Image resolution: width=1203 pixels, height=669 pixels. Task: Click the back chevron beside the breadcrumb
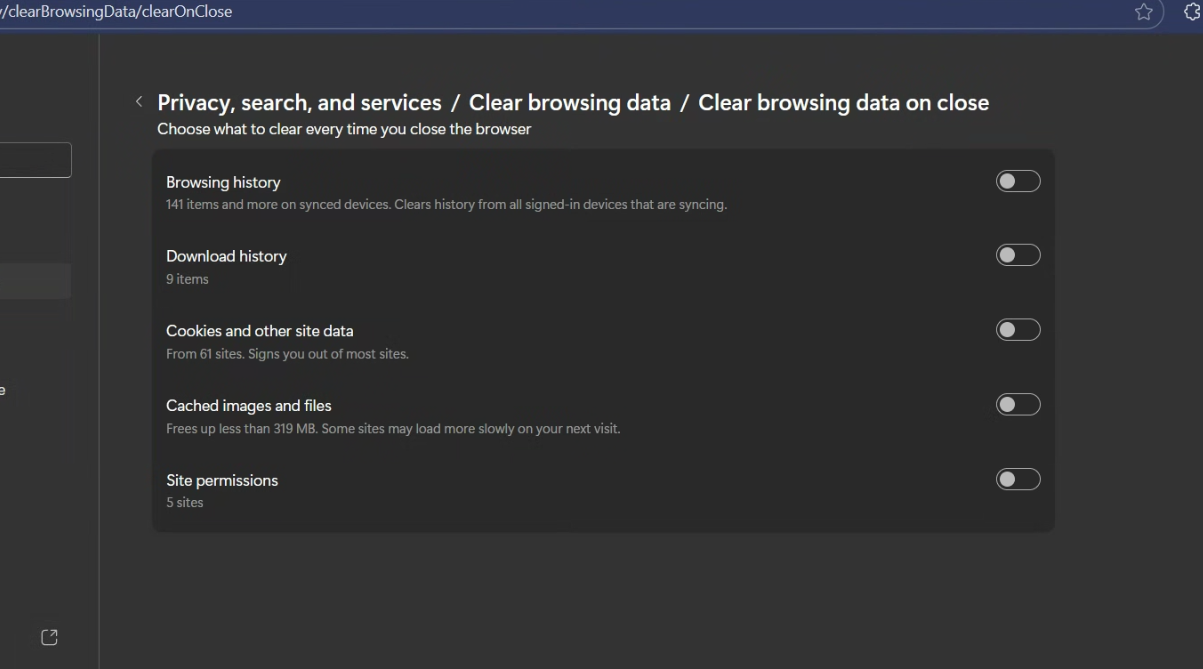(x=139, y=102)
